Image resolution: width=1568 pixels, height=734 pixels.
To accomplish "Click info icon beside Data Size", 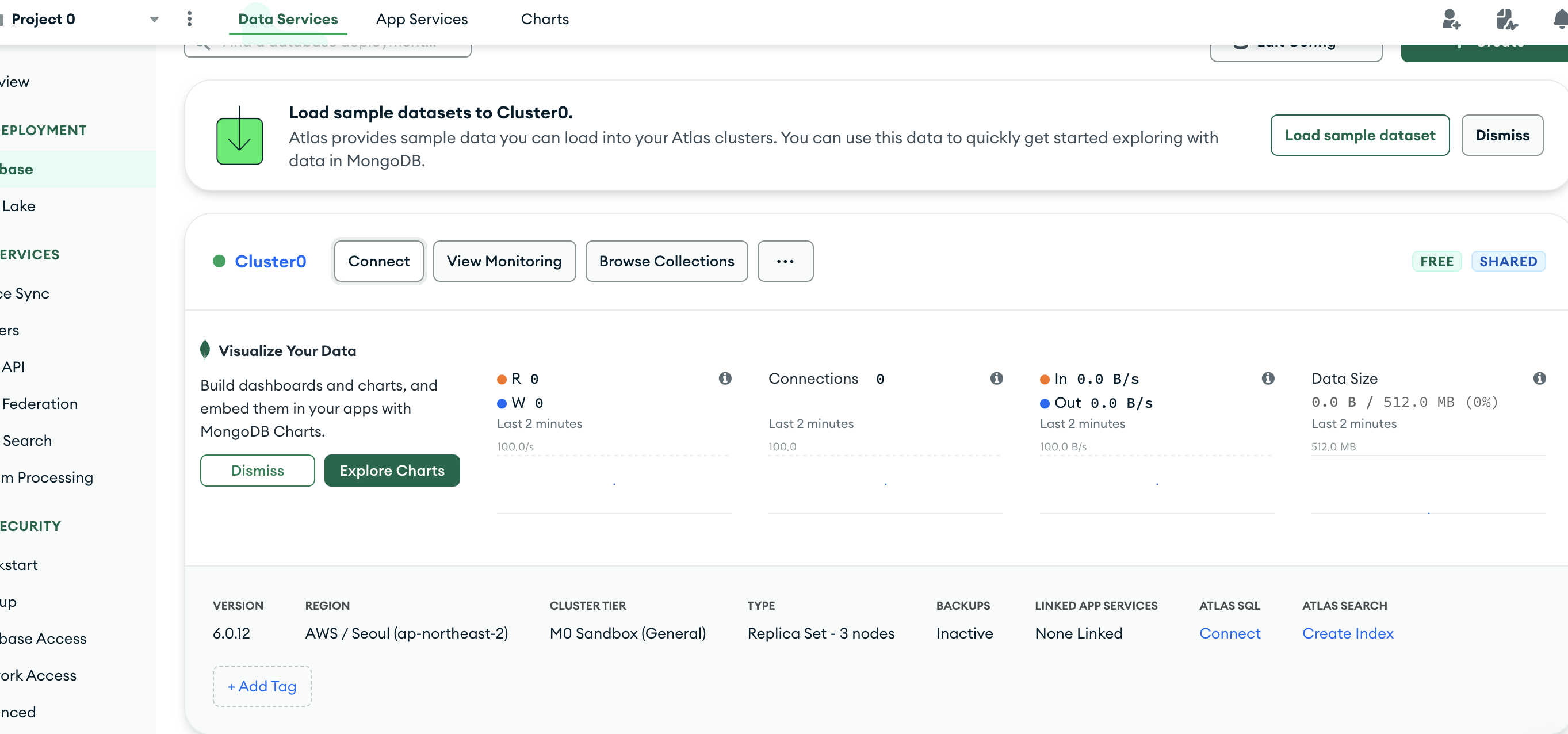I will coord(1539,378).
